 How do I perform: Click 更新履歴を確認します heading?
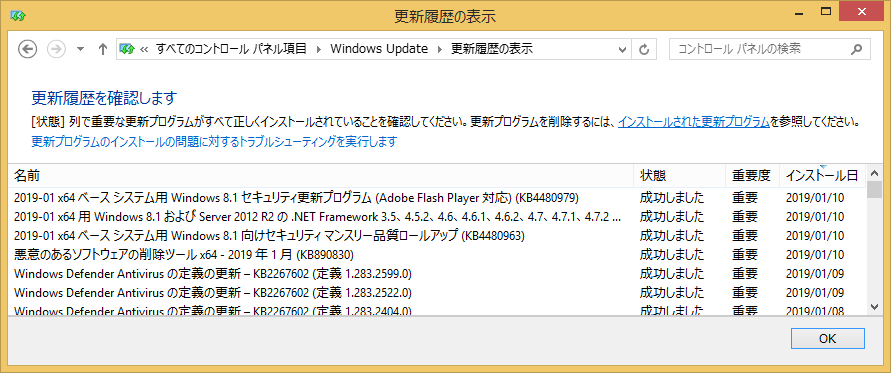tap(104, 98)
